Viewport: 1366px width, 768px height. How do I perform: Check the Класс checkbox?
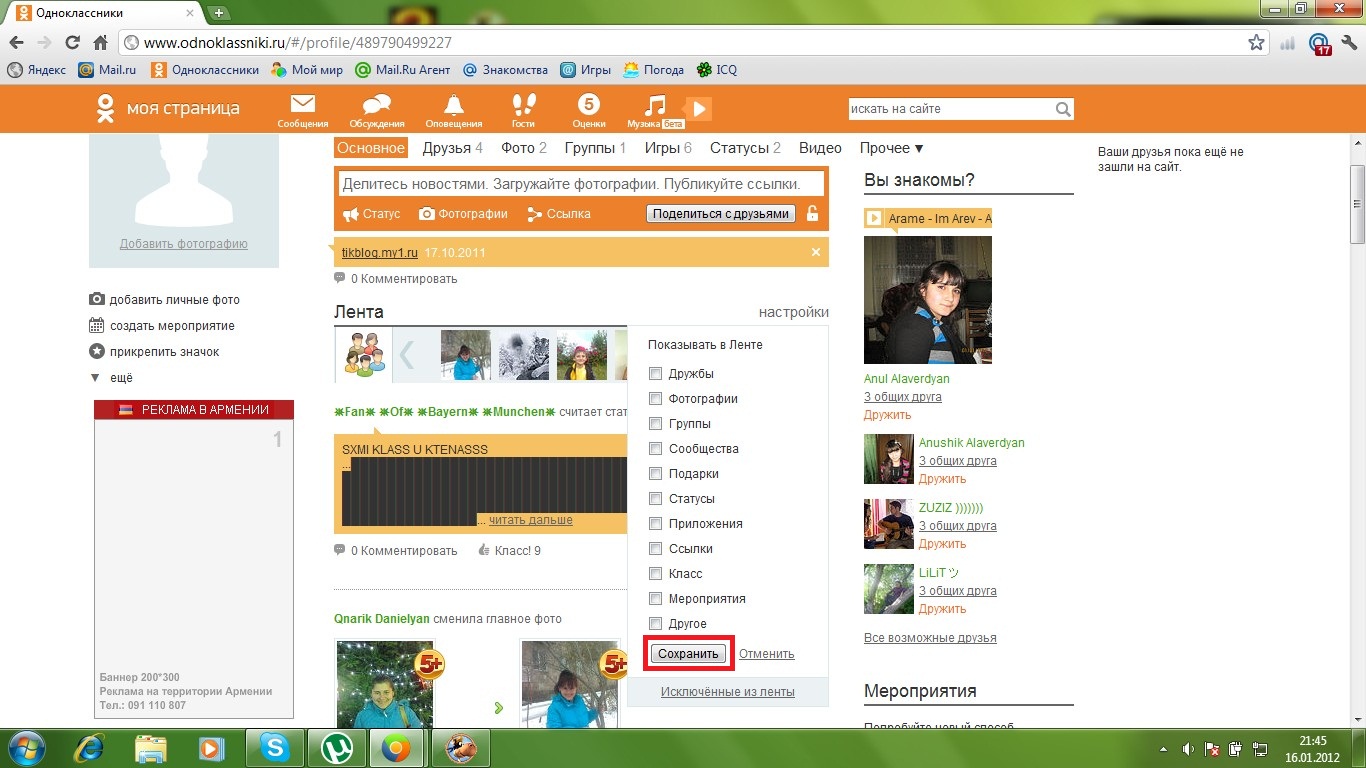tap(656, 573)
